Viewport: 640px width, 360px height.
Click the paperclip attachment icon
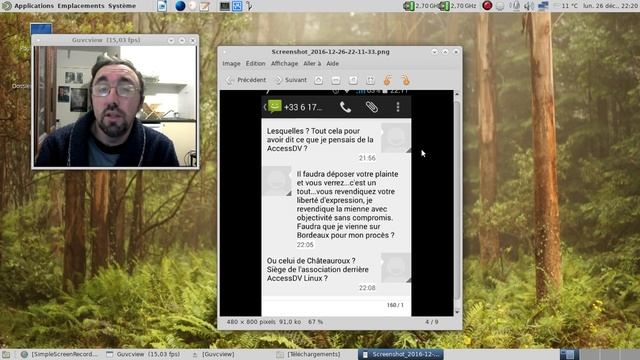tap(371, 107)
